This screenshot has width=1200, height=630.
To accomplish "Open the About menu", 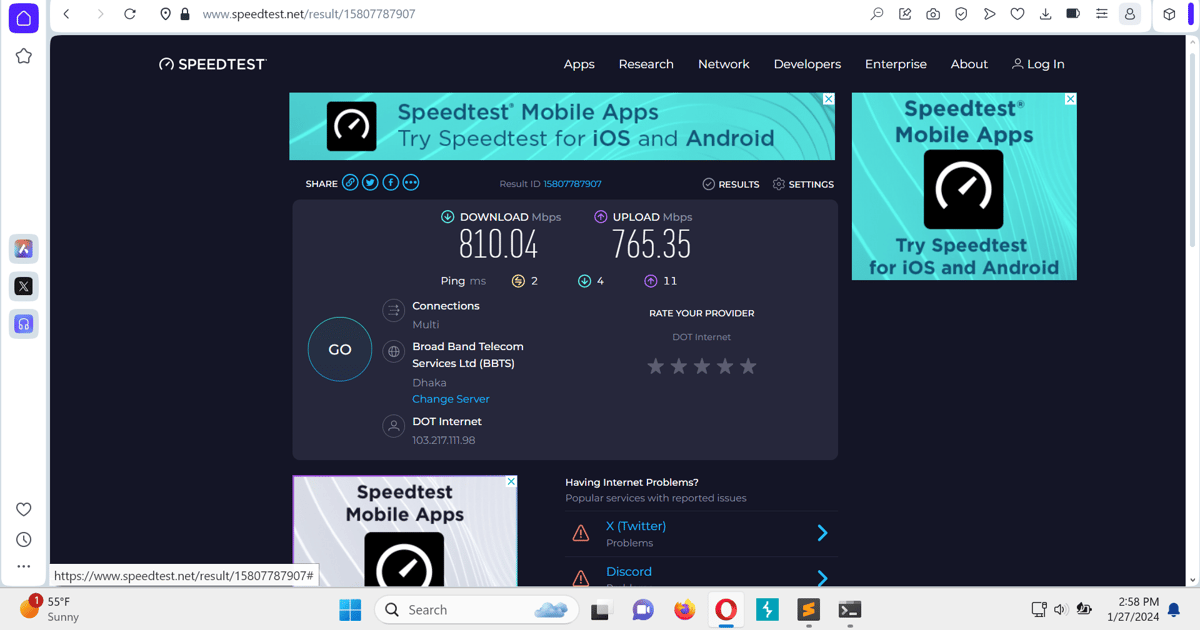I will (969, 64).
